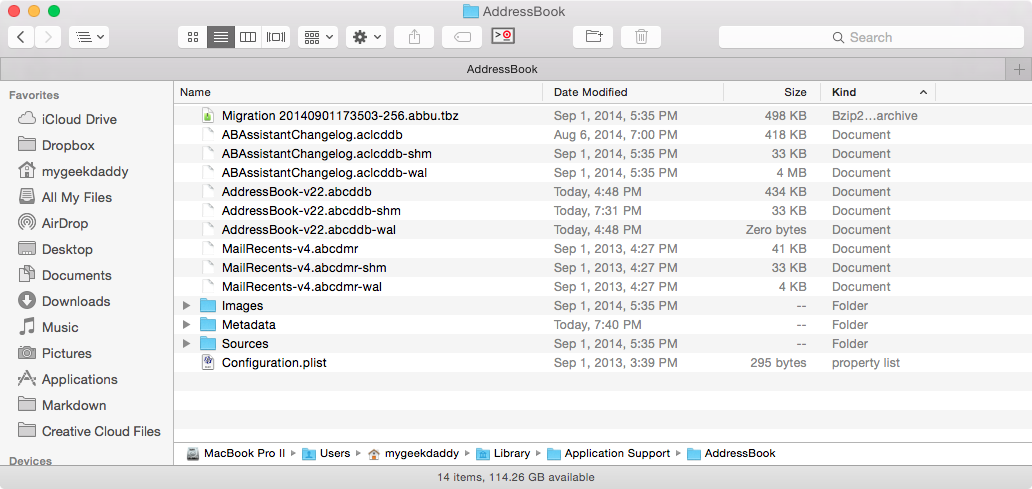Create a new folder with toolbar button

[593, 37]
